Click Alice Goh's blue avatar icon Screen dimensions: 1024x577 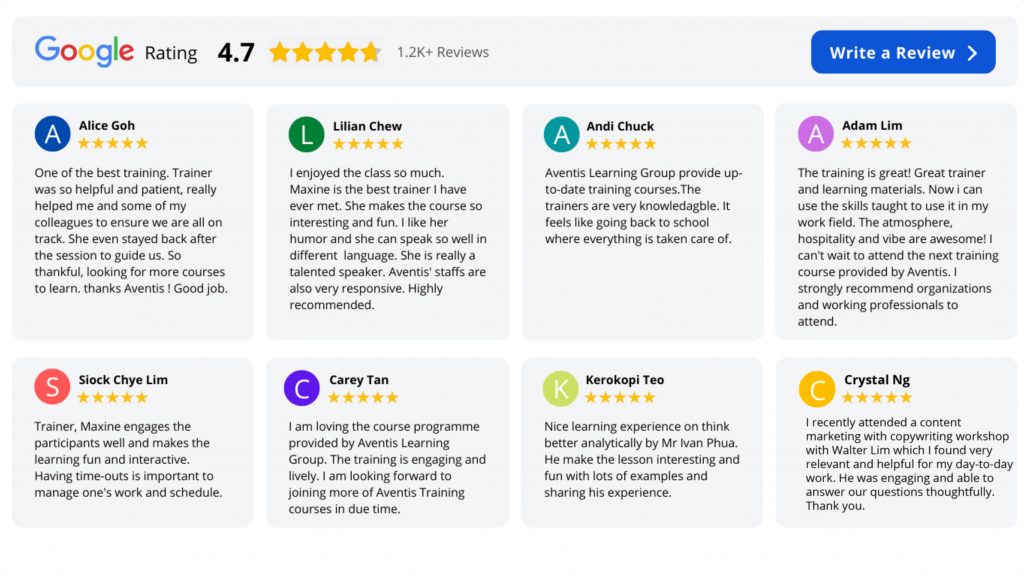pyautogui.click(x=52, y=134)
